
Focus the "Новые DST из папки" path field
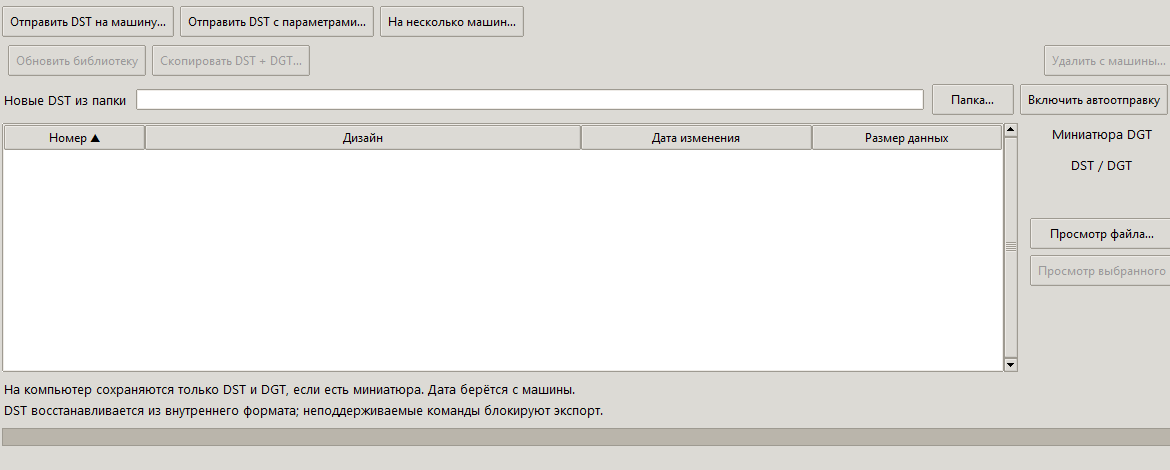click(530, 100)
